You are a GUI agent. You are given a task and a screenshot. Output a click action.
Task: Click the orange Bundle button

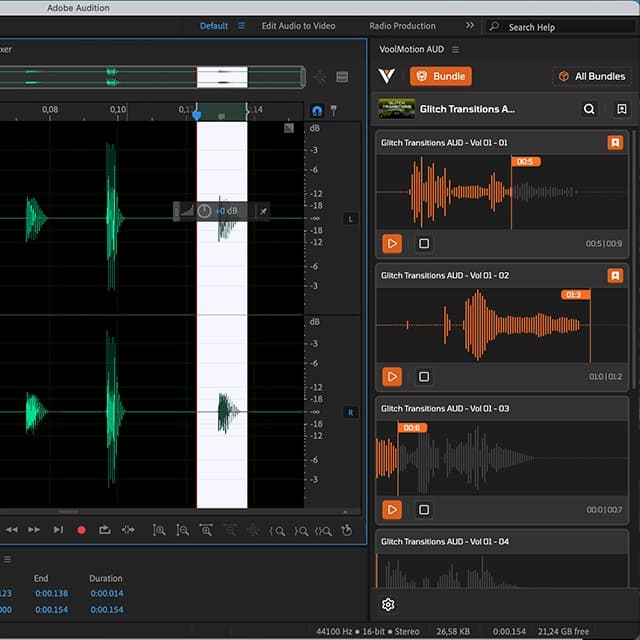point(441,76)
